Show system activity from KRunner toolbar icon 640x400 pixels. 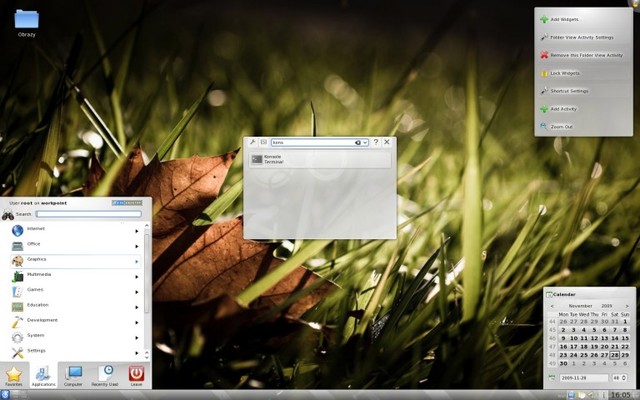[264, 142]
